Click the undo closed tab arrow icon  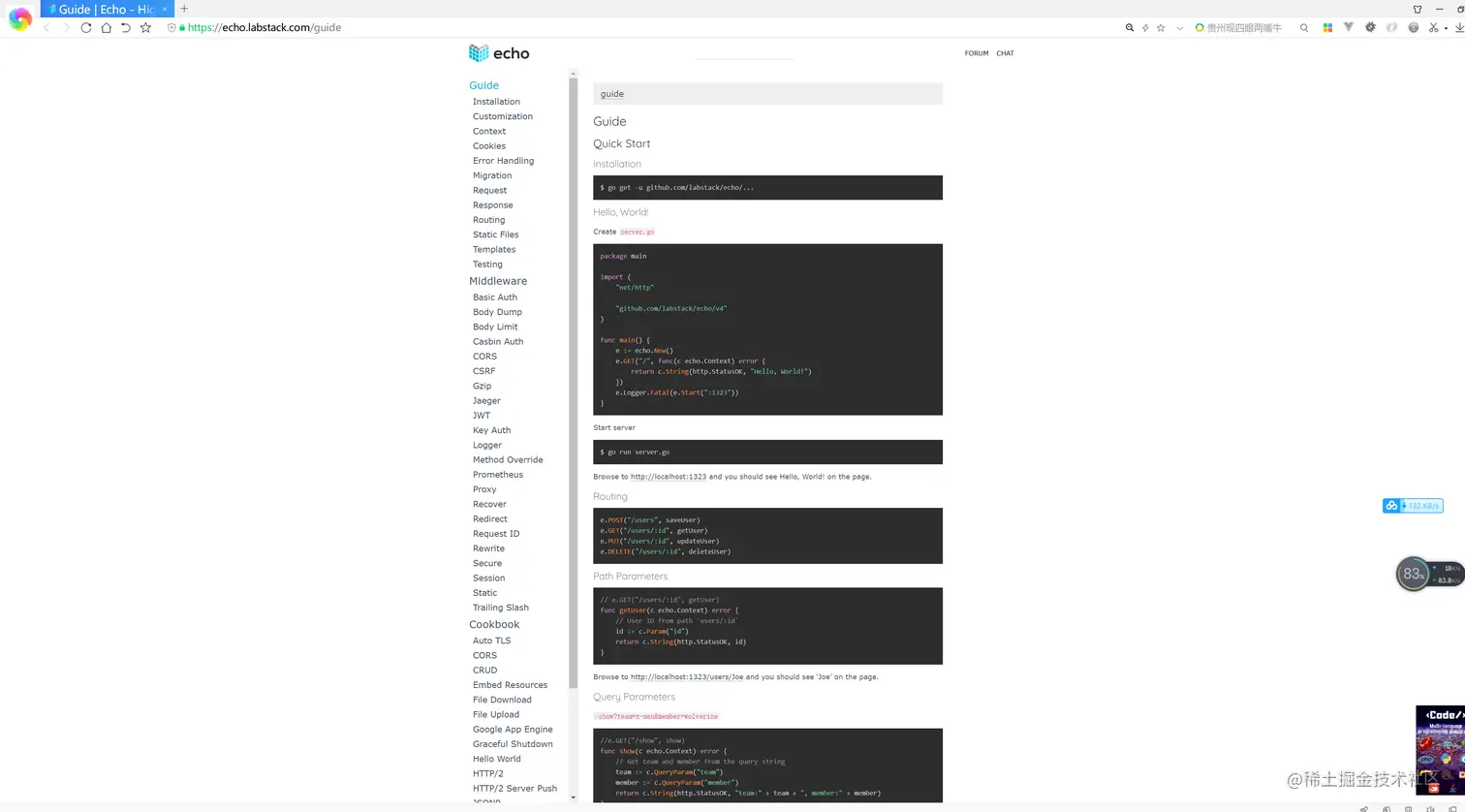point(126,28)
